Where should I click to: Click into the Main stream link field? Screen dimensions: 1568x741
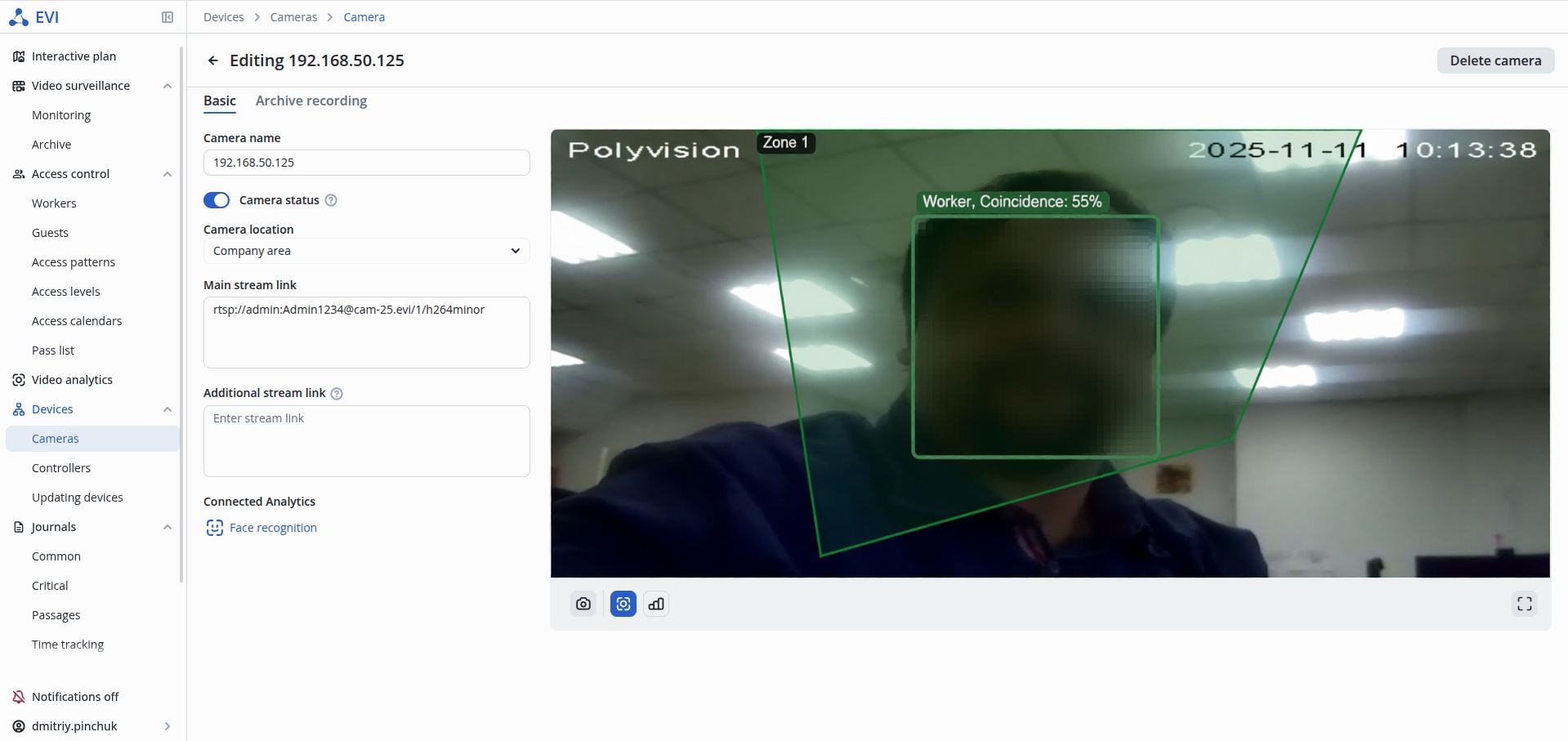point(367,333)
